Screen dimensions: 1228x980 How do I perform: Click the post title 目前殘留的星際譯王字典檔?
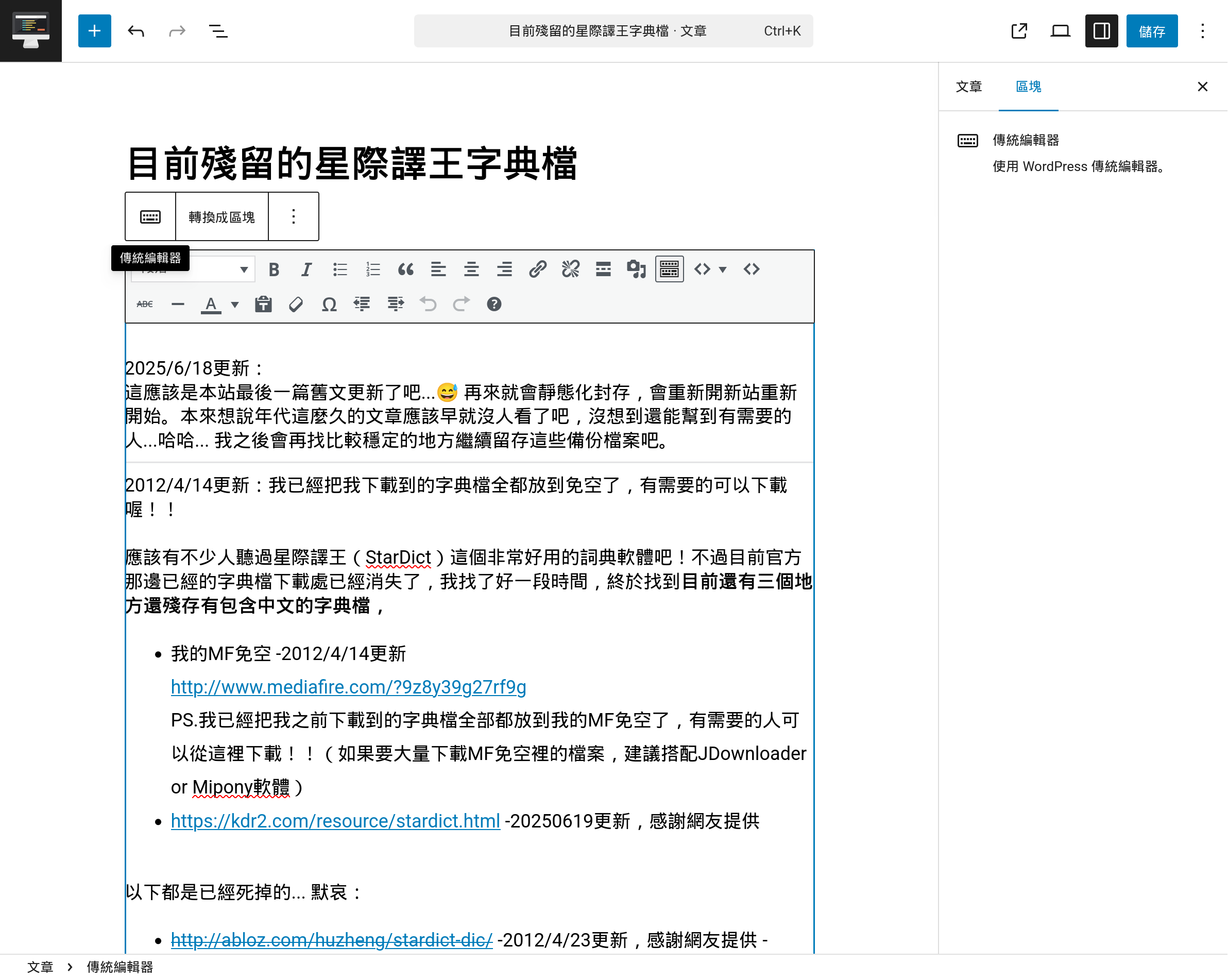(352, 164)
